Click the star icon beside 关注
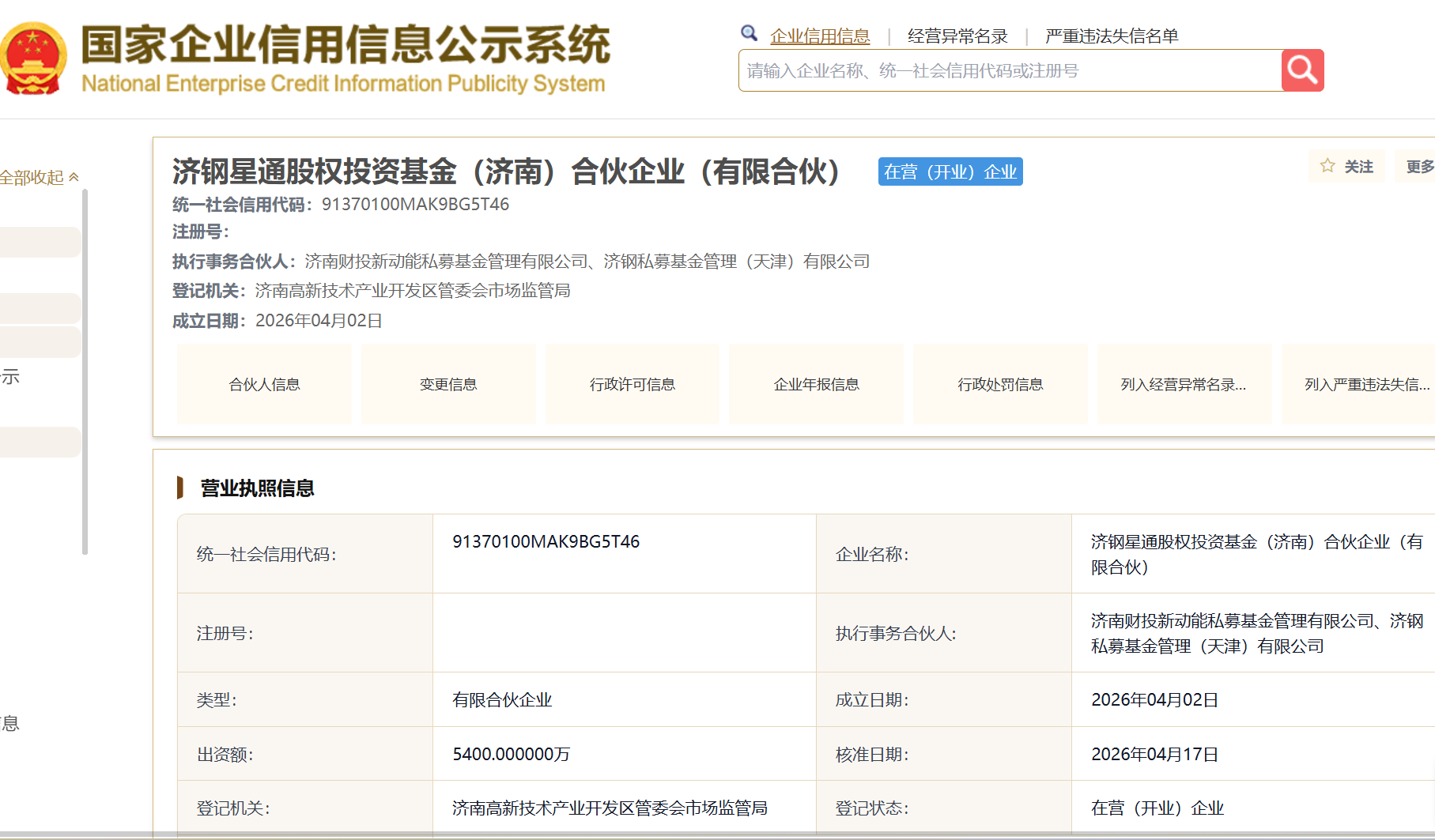 (x=1327, y=166)
